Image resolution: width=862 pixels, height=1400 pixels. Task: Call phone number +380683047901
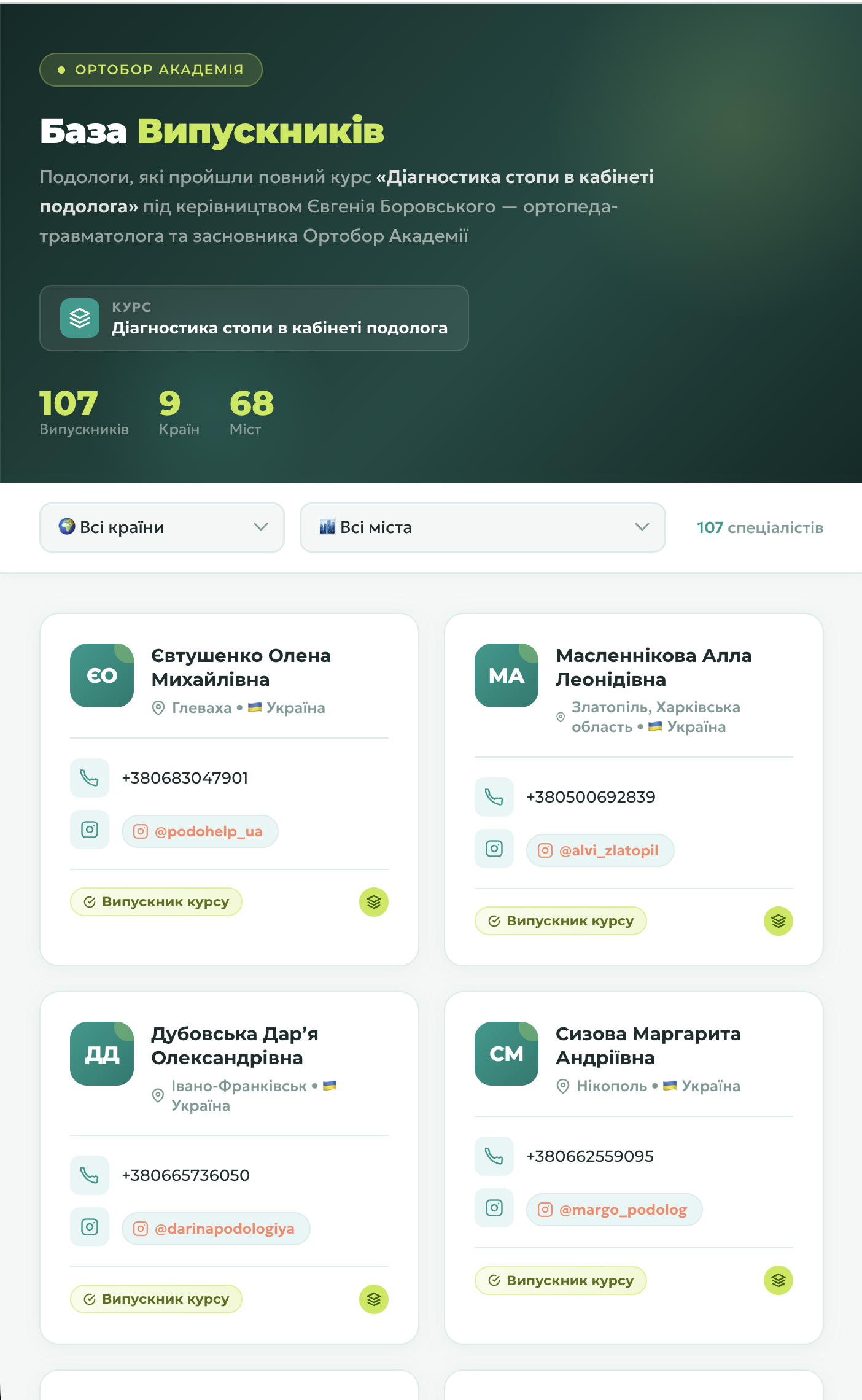185,778
